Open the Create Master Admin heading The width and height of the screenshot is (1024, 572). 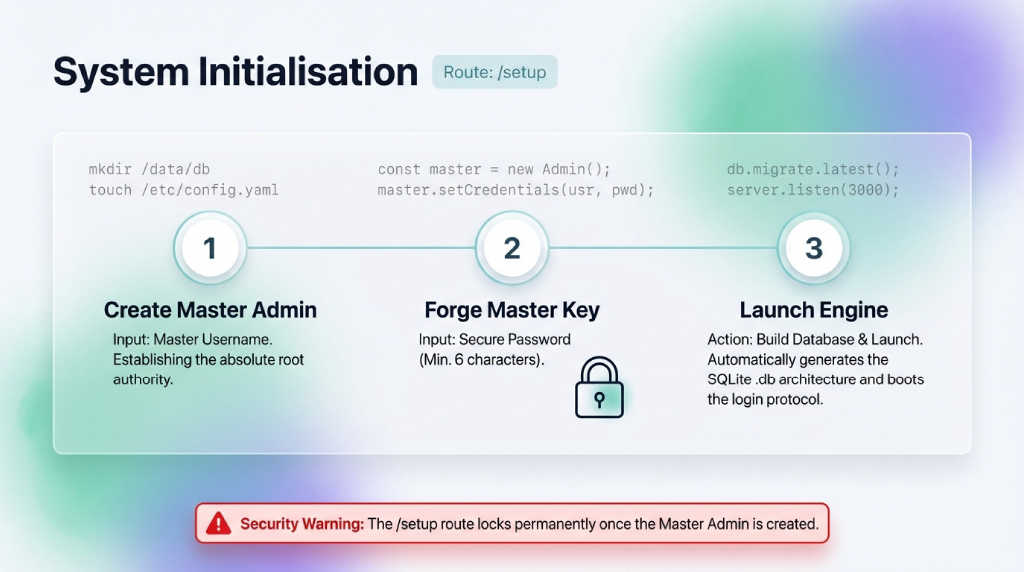(x=210, y=310)
